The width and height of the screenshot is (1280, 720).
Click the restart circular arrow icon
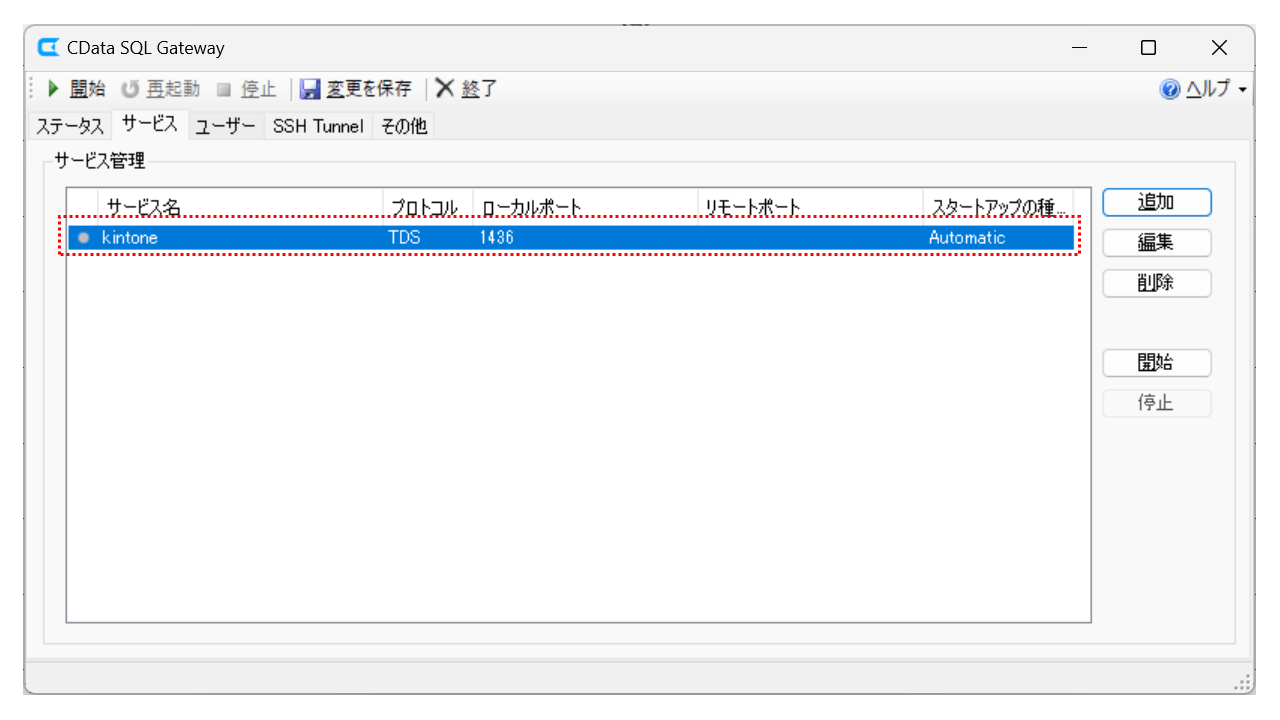130,89
